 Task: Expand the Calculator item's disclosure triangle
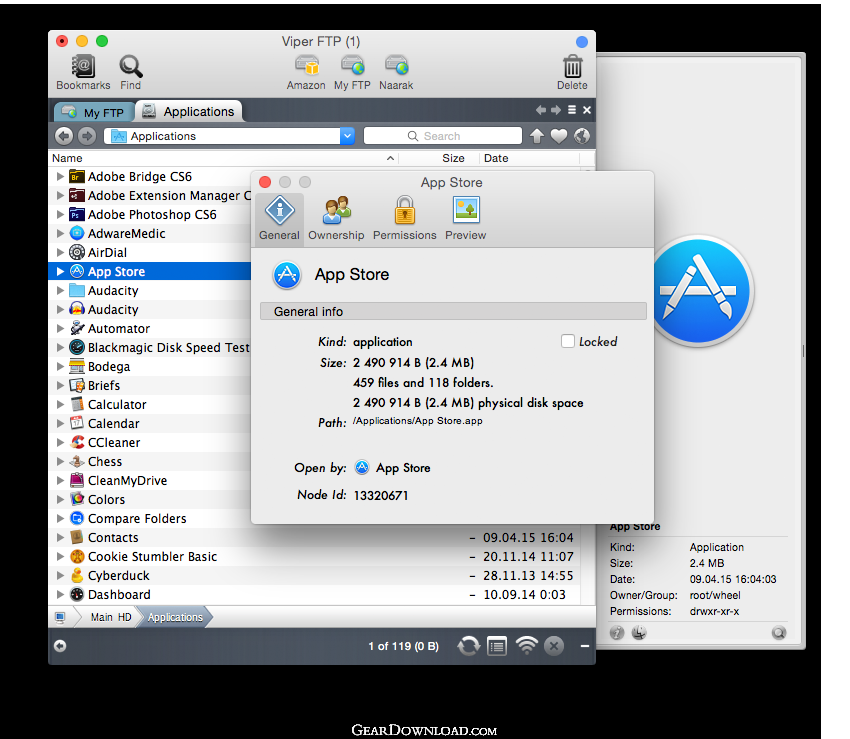[x=60, y=405]
